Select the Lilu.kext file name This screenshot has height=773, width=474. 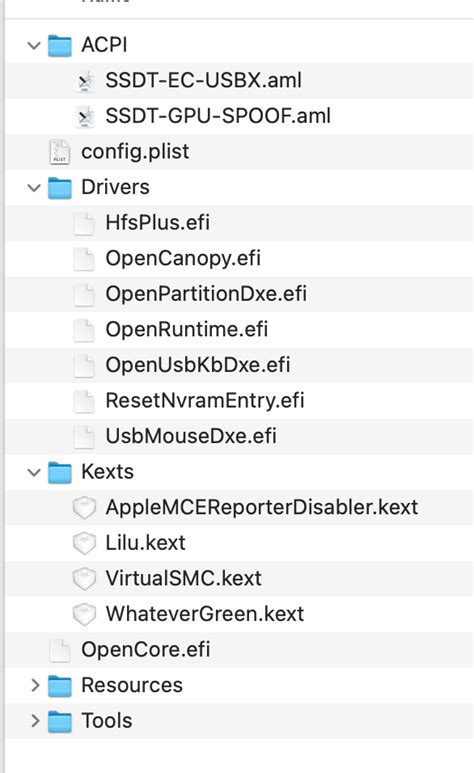[x=146, y=543]
